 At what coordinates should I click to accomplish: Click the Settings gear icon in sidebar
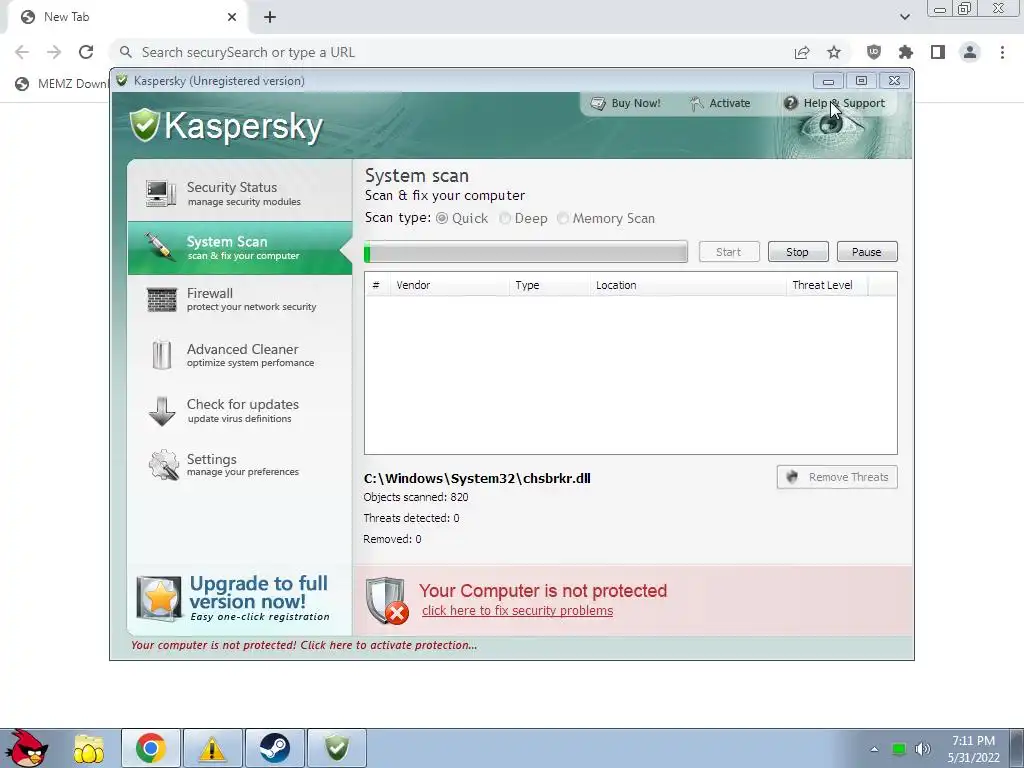coord(163,465)
